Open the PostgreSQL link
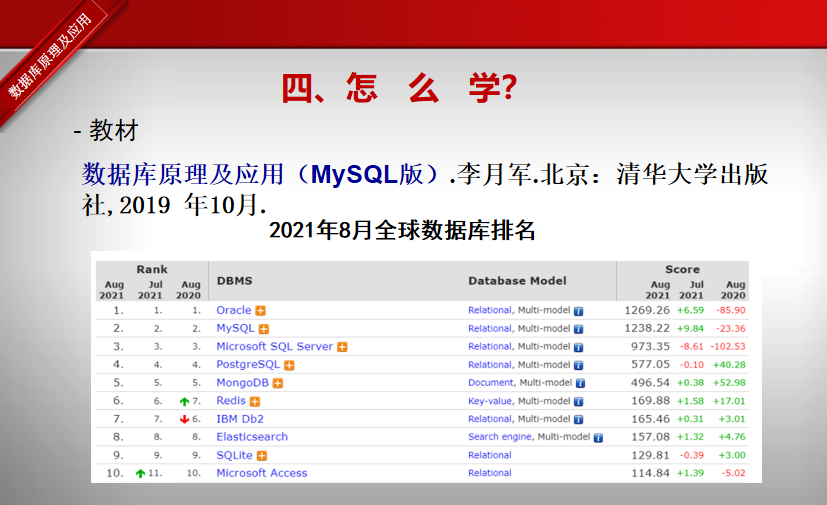827x505 pixels. tap(248, 365)
